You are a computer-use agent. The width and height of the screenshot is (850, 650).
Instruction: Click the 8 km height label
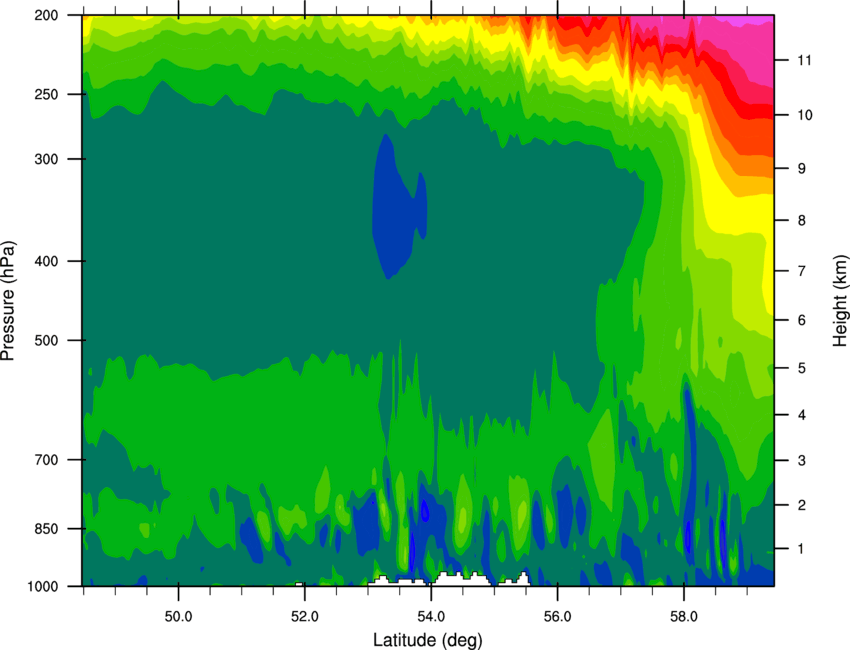802,221
